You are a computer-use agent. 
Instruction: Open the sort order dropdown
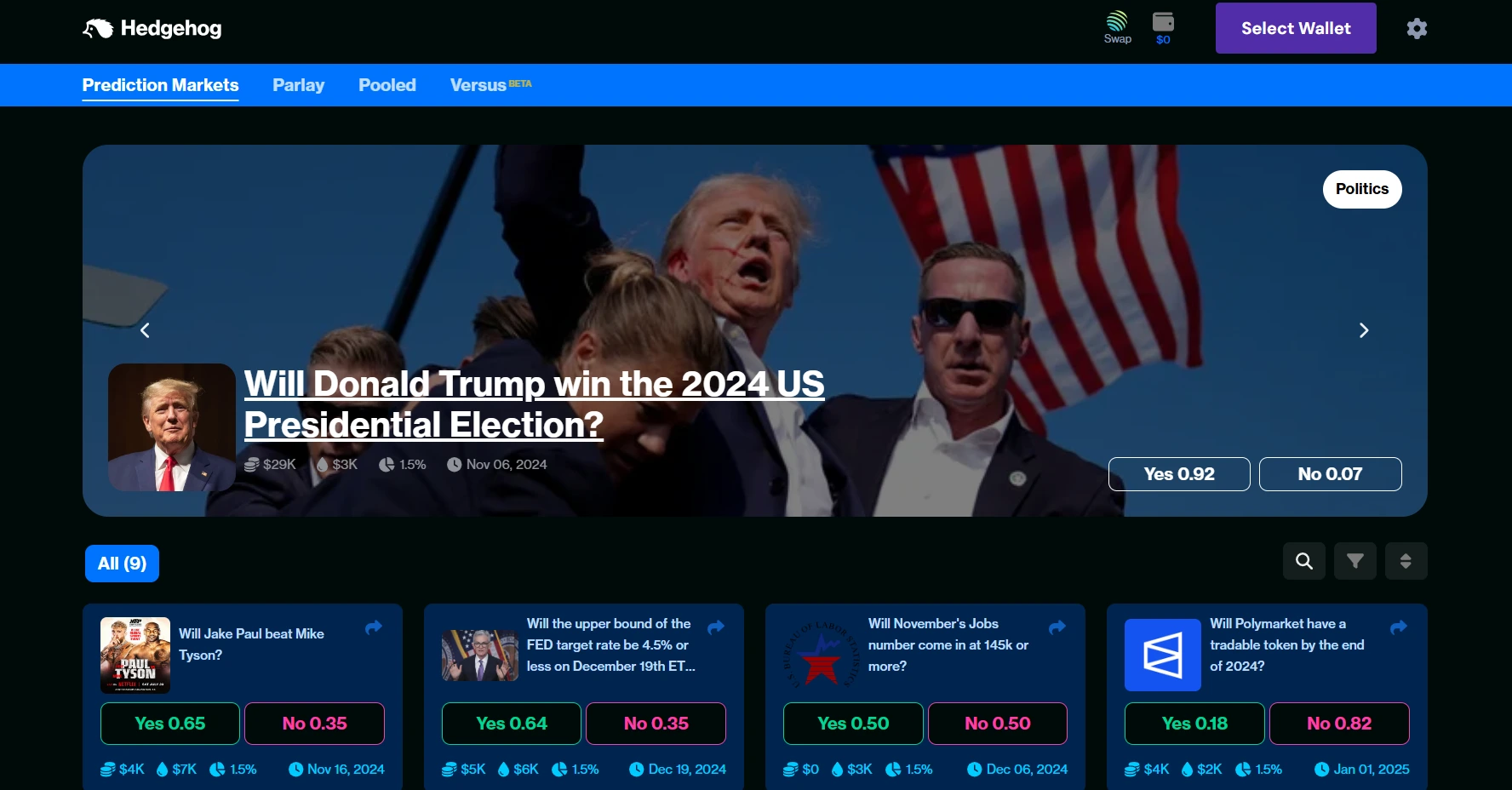(x=1406, y=561)
